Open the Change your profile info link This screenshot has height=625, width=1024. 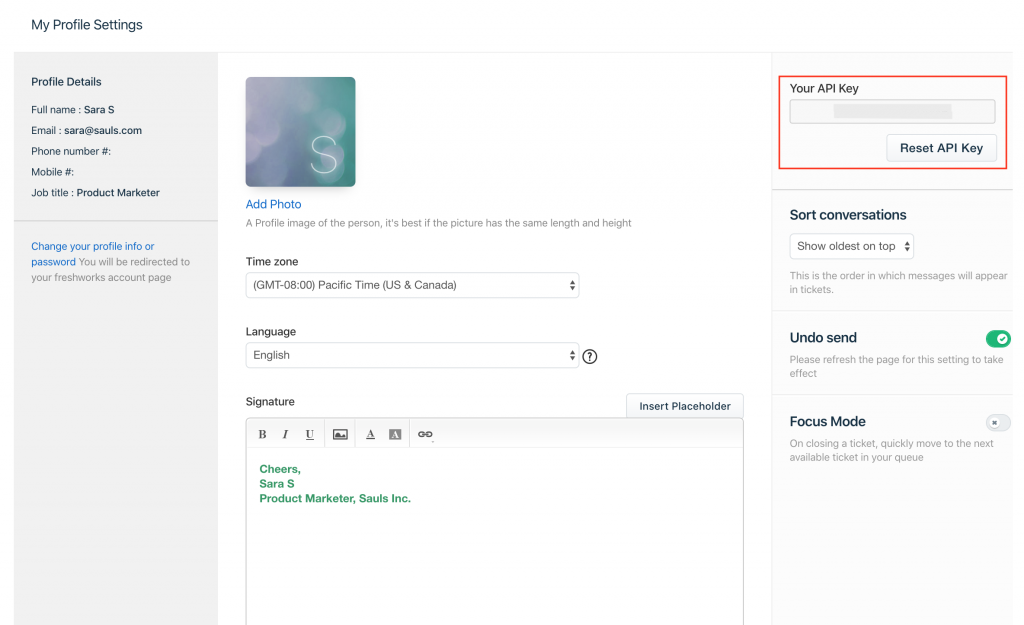92,246
